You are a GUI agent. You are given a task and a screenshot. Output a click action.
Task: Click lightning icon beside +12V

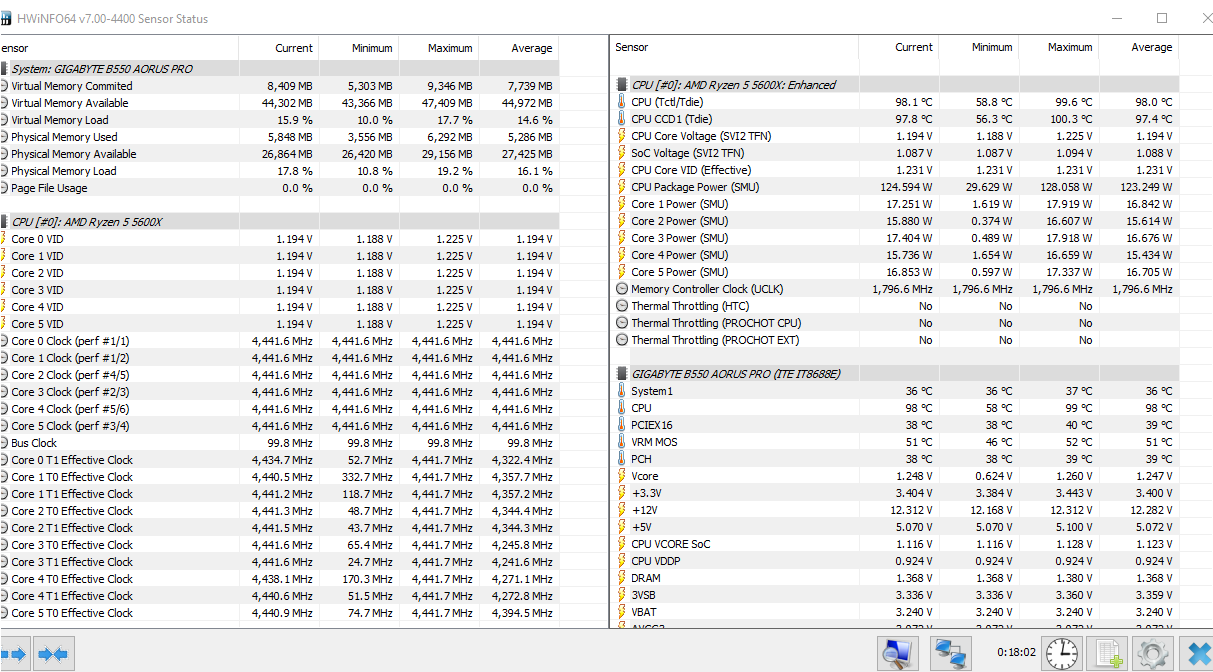pyautogui.click(x=622, y=510)
